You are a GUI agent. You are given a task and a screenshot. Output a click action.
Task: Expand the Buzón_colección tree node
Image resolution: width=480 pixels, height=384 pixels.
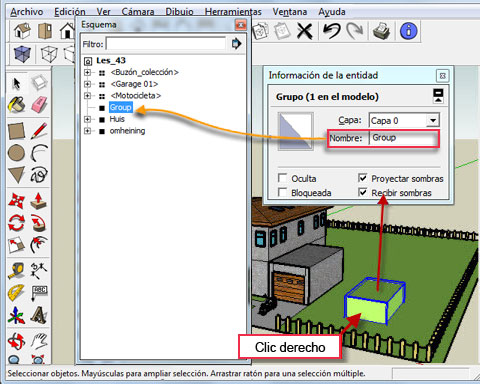point(87,72)
